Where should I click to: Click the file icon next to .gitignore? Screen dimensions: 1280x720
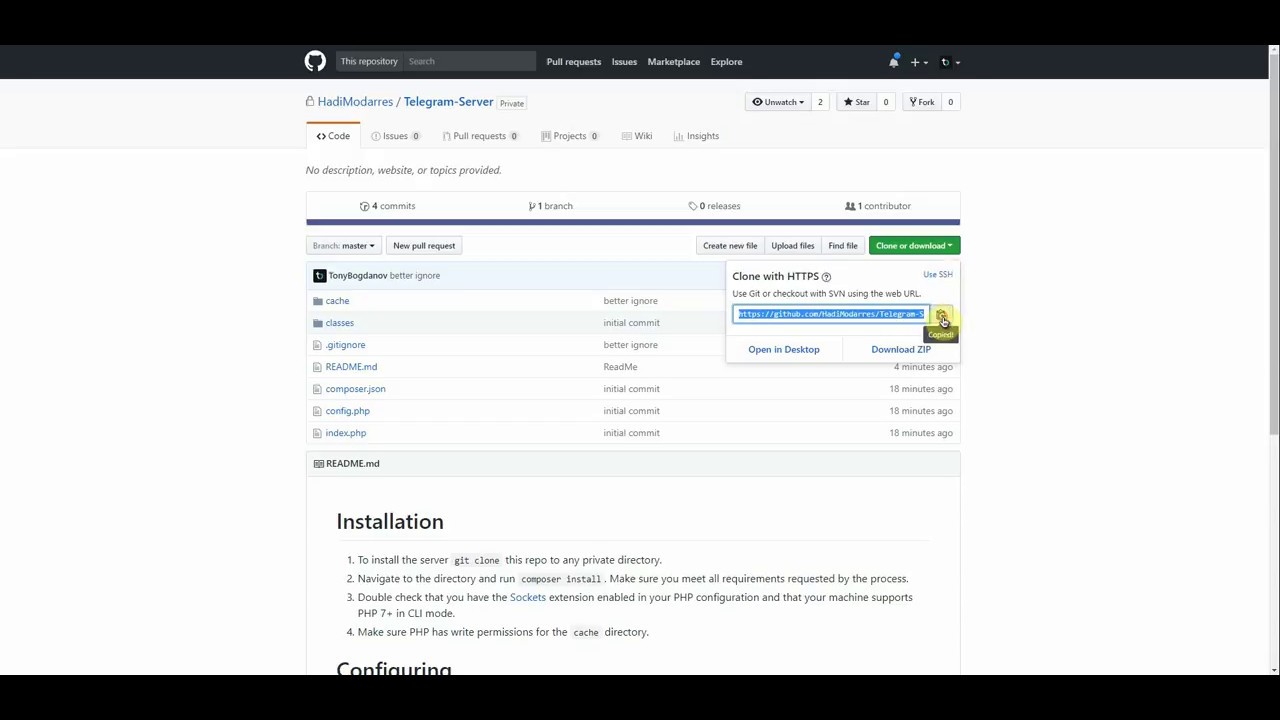[317, 345]
